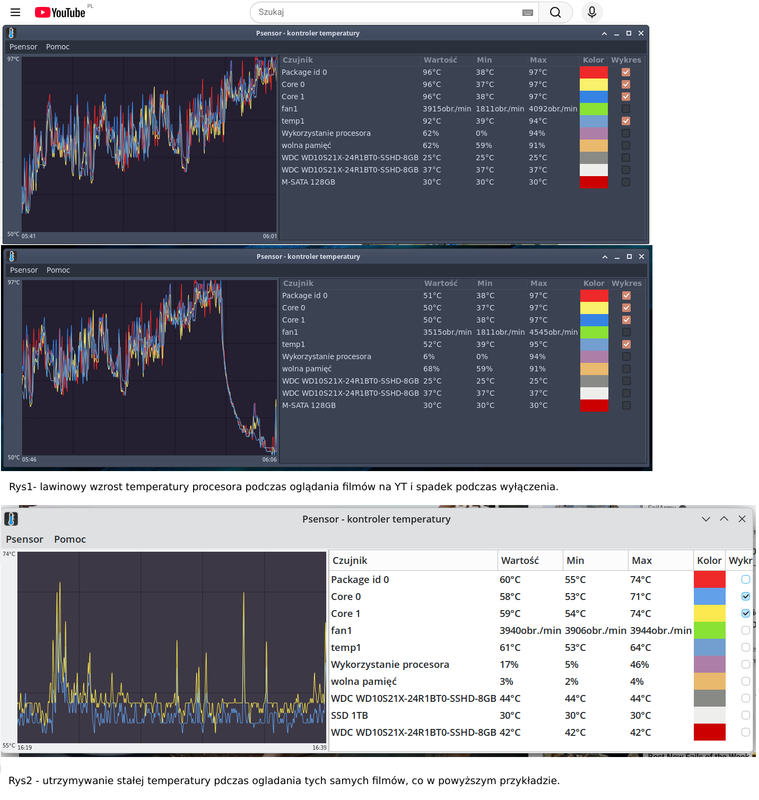Sort by Kolor column header in bottom light window
Viewport: 759px width, 800px height.
709,561
